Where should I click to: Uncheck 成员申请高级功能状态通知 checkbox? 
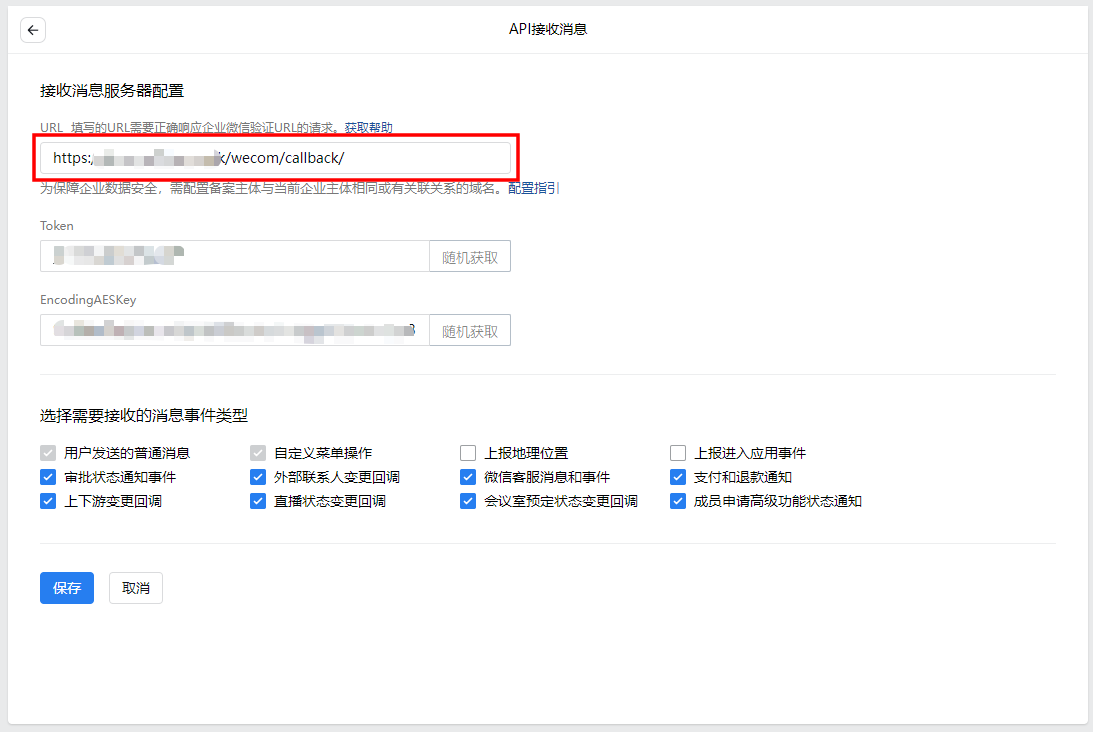pos(678,501)
